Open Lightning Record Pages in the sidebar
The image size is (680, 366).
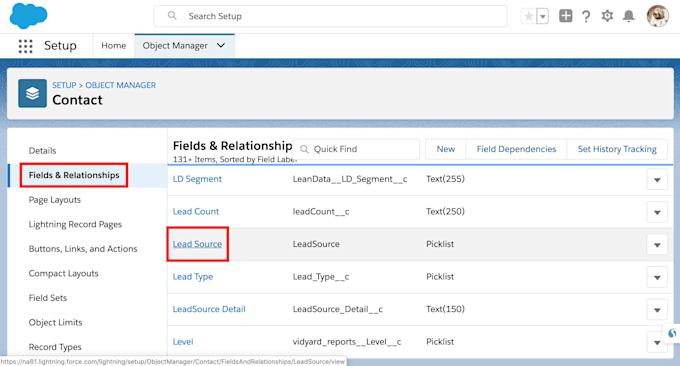[75, 225]
